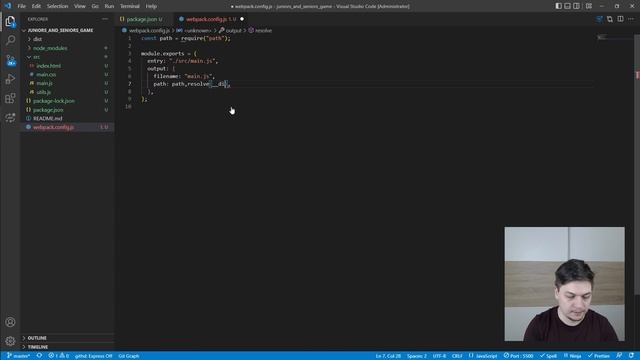Open the Search view in activity bar
The width and height of the screenshot is (640, 360).
coord(10,40)
